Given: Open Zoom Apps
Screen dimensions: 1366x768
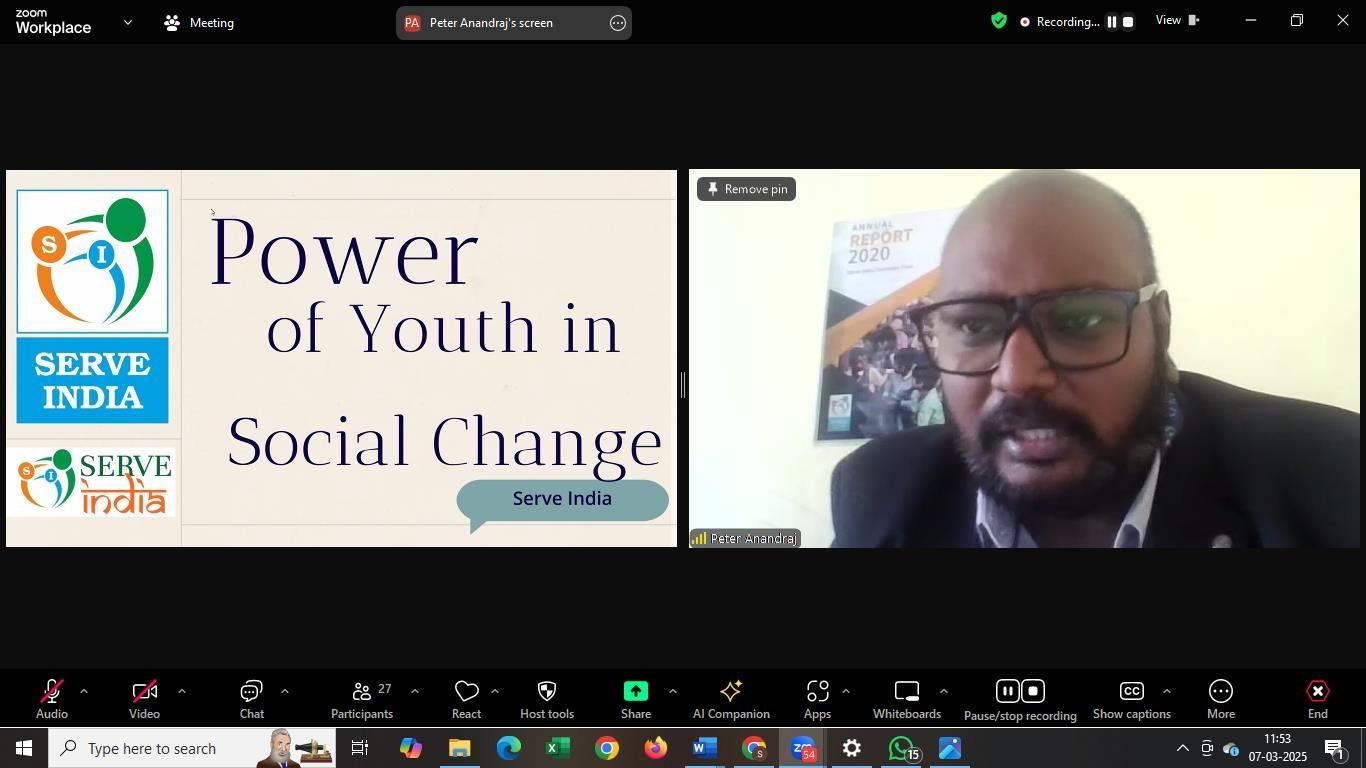Looking at the screenshot, I should point(818,699).
